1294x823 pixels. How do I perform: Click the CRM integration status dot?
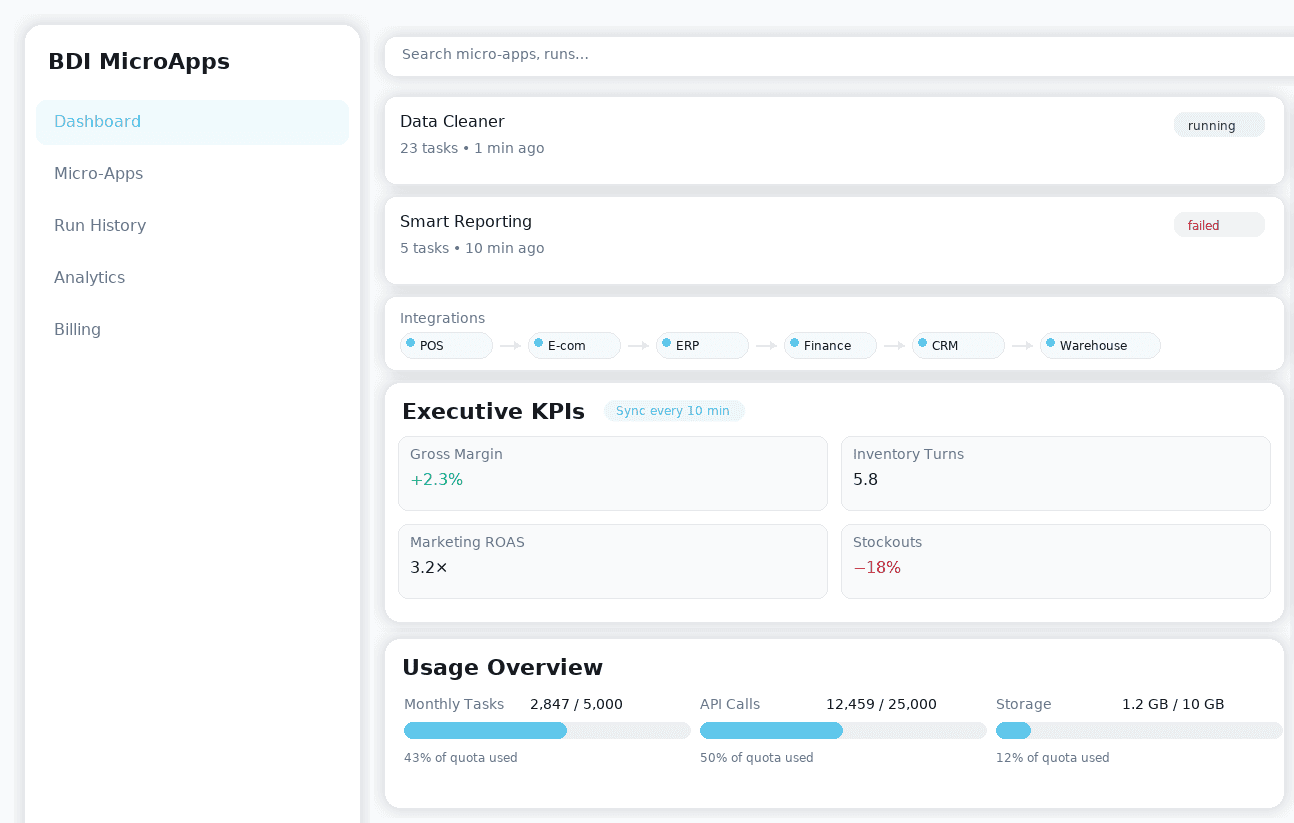click(x=922, y=343)
